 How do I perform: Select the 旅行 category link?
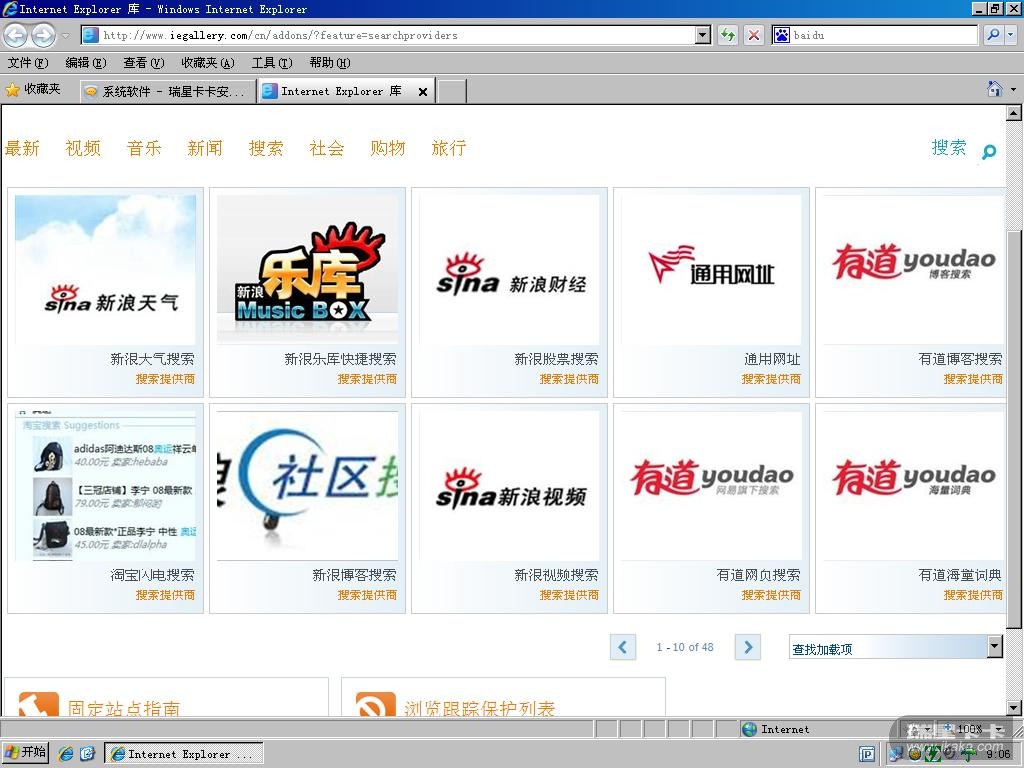pos(449,148)
